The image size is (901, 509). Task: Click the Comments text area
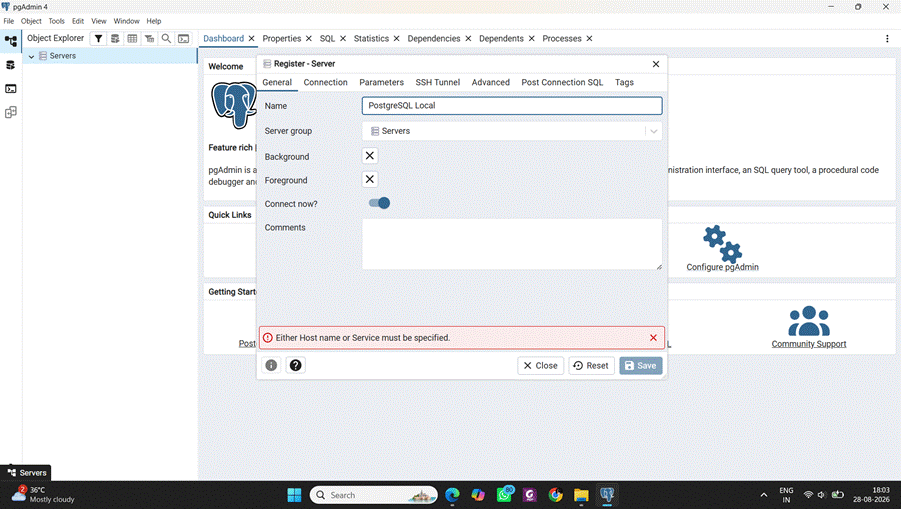(x=511, y=244)
